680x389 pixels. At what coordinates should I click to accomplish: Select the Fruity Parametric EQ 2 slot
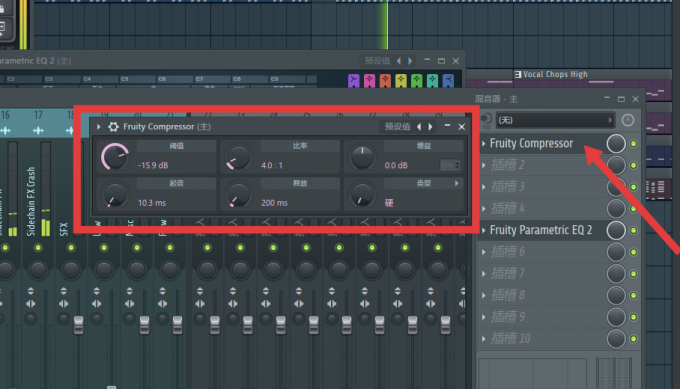(541, 230)
